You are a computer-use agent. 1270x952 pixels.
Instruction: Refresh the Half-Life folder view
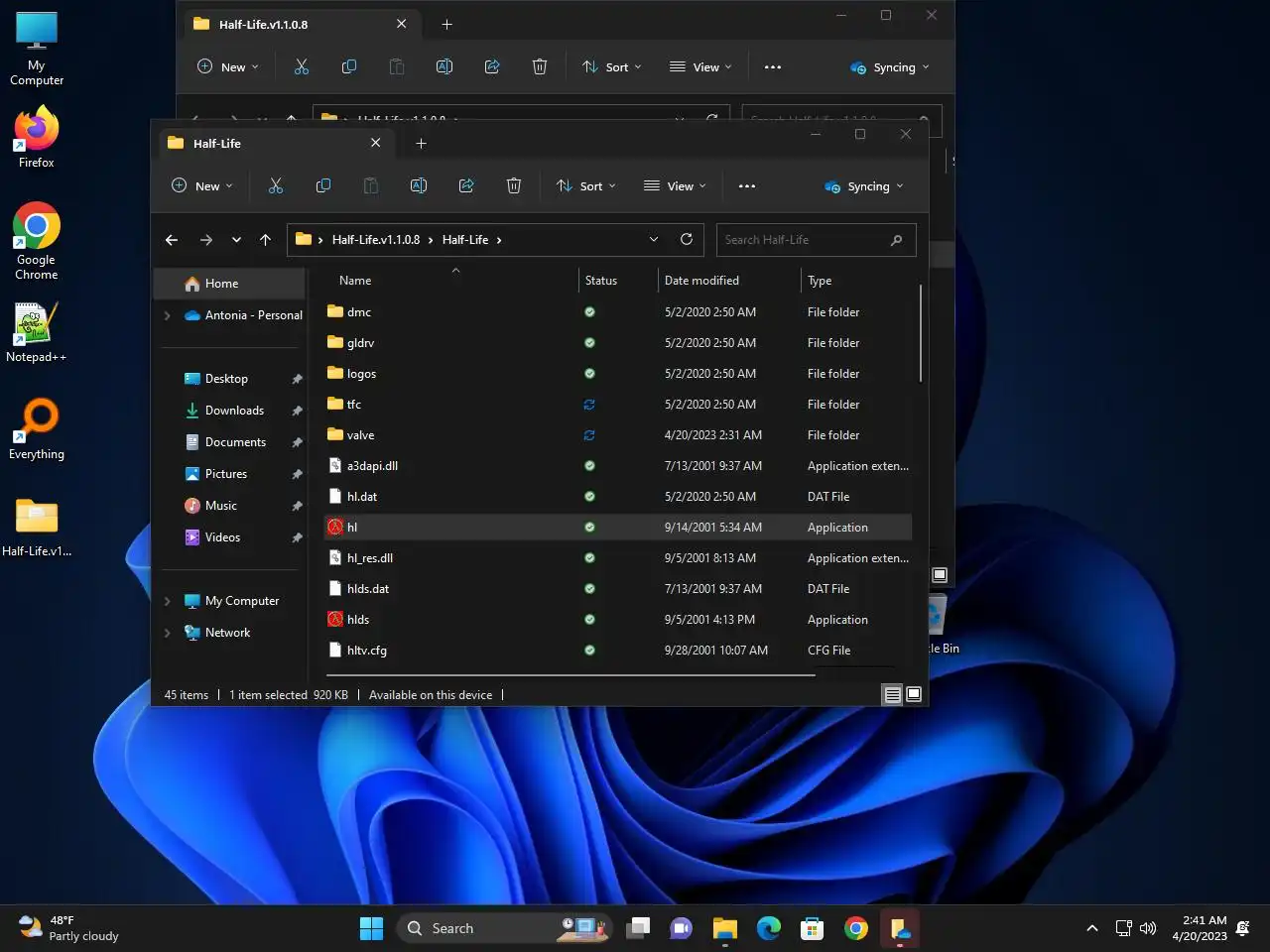[686, 239]
